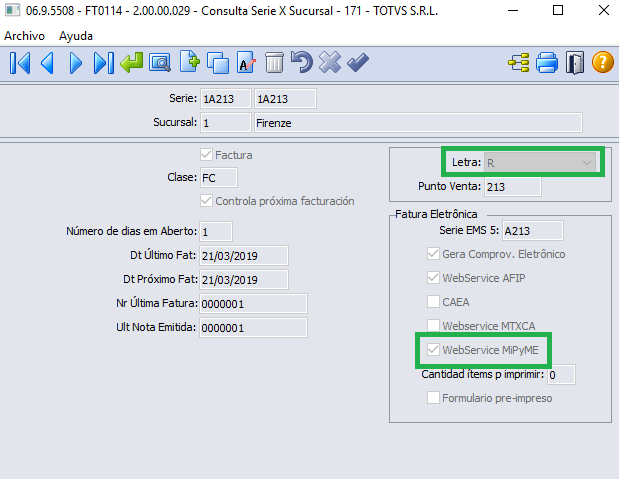Jump to last record with the toolbar arrow
Screen dimensions: 619x479
click(x=103, y=63)
